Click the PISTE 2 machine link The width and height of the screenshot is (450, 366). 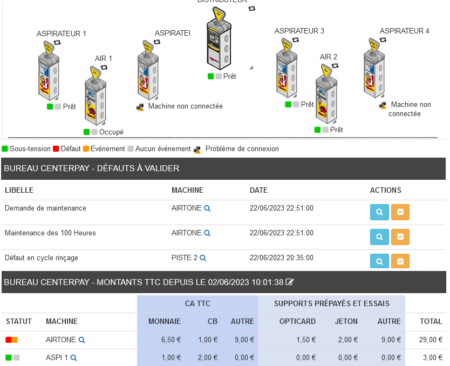click(x=184, y=258)
